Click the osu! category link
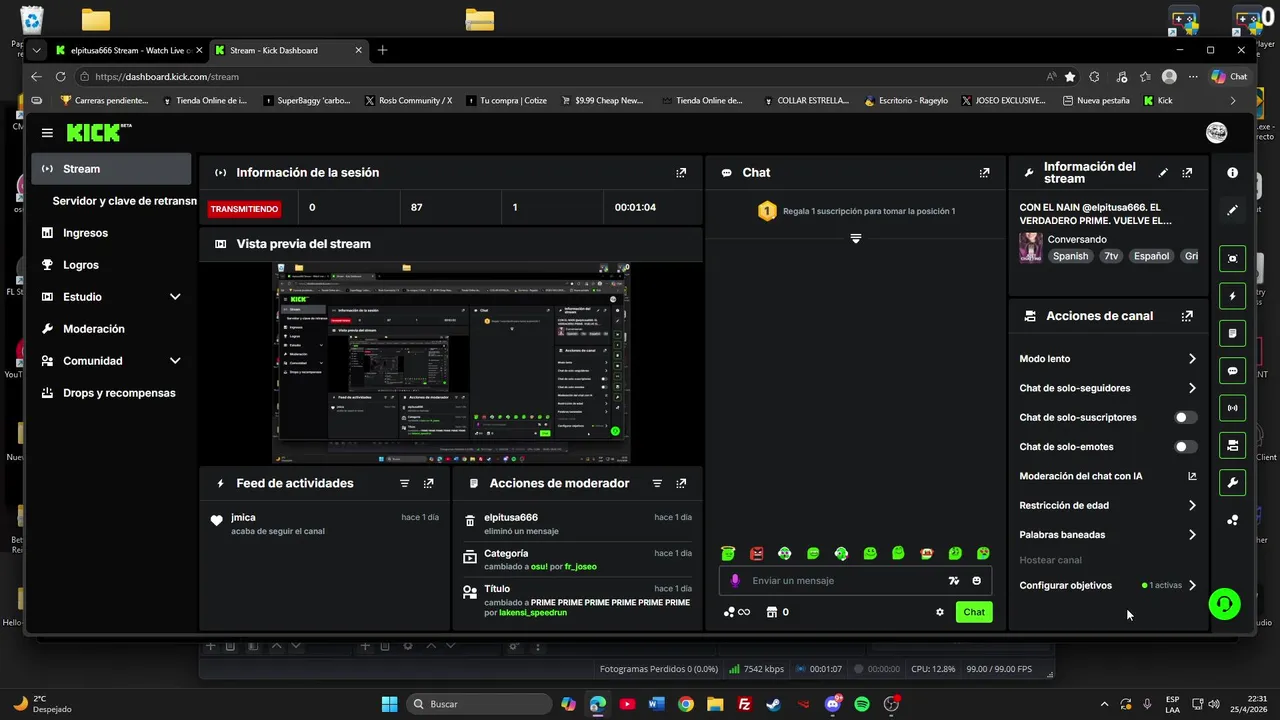1280x720 pixels. (540, 567)
